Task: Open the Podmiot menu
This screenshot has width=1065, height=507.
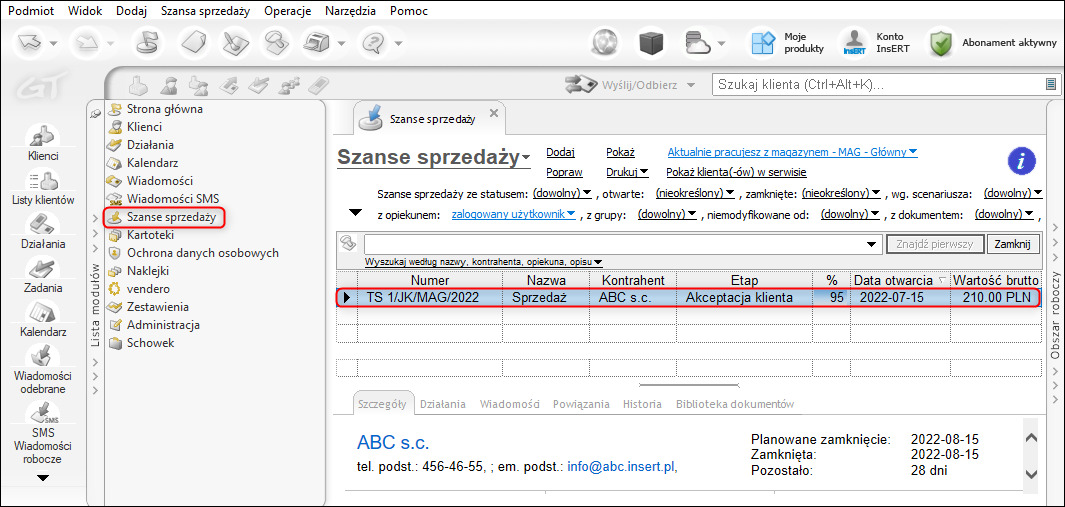Action: point(33,11)
